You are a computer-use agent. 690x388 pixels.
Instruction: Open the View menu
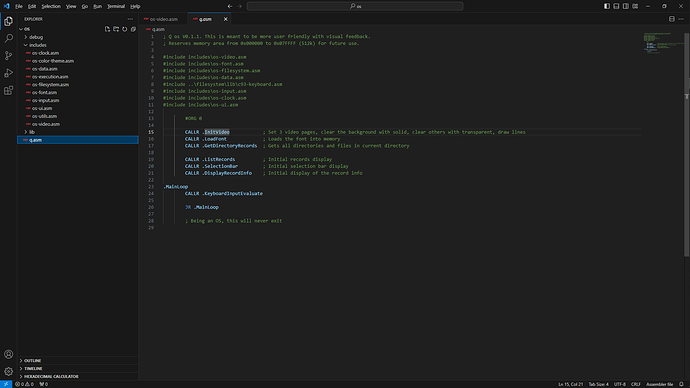tap(71, 6)
